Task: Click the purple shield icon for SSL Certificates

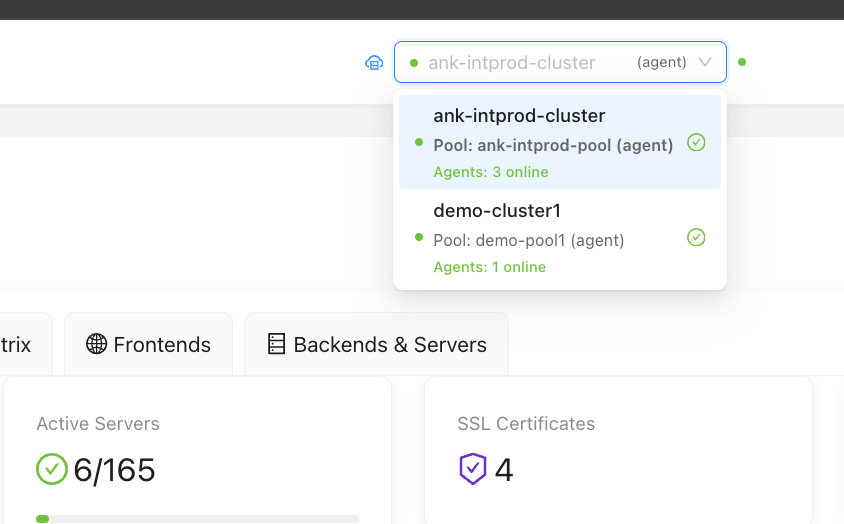Action: [473, 469]
